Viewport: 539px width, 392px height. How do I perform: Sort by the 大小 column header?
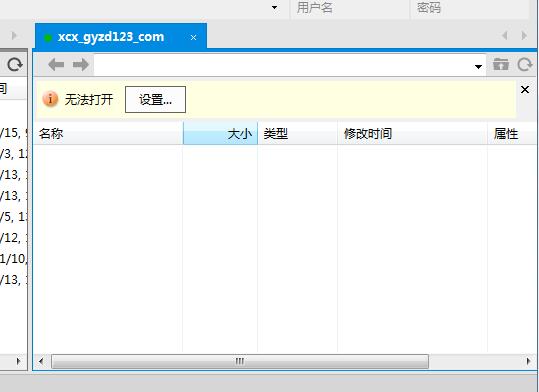coord(220,133)
